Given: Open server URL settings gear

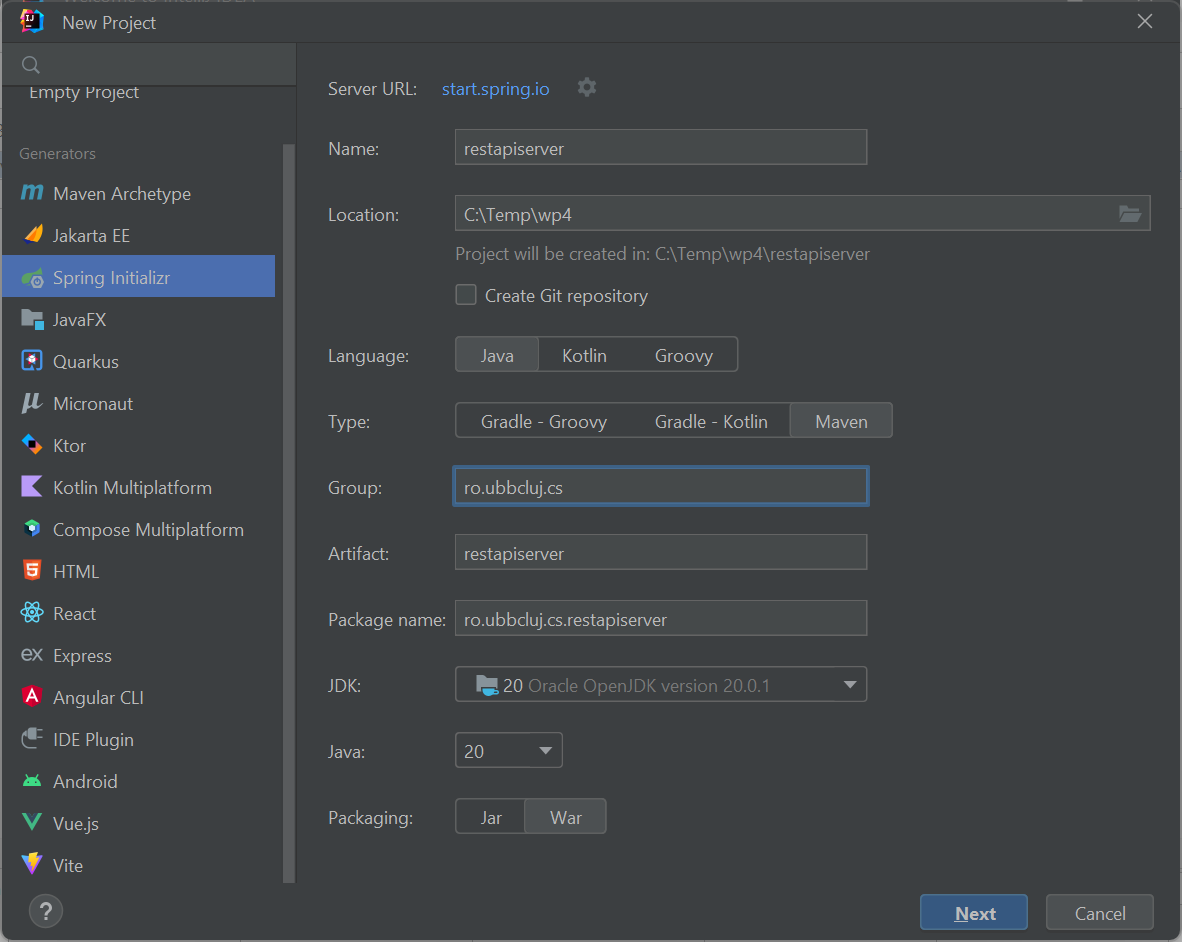Looking at the screenshot, I should tap(586, 87).
